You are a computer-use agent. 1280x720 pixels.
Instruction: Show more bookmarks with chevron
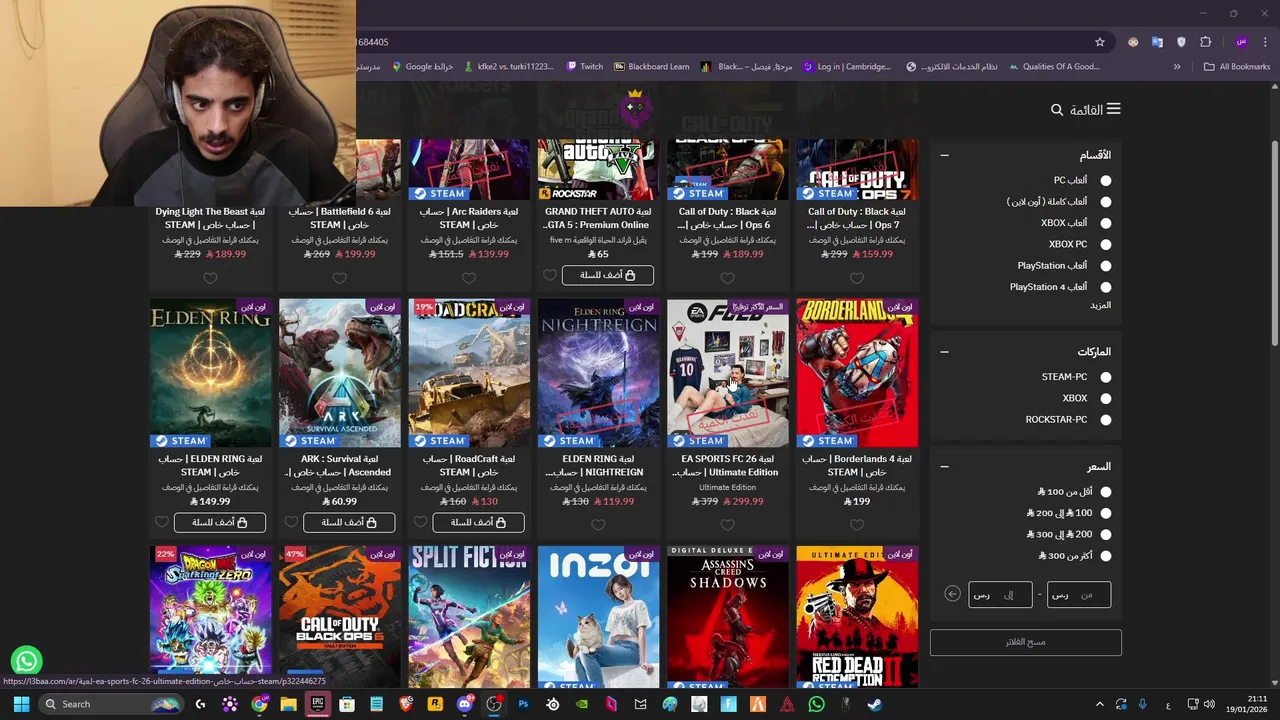1177,67
